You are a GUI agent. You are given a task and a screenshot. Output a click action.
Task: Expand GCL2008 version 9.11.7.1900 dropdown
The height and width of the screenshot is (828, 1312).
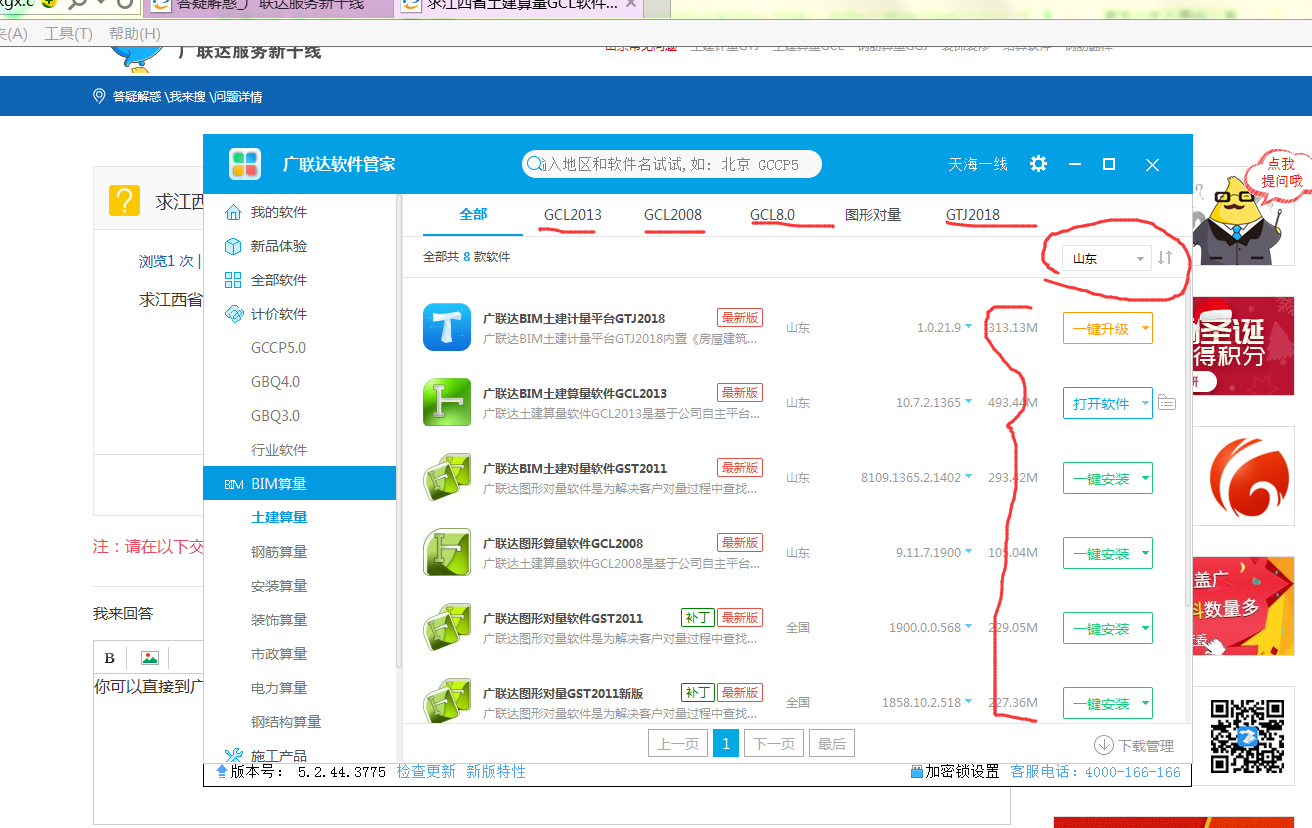(968, 553)
